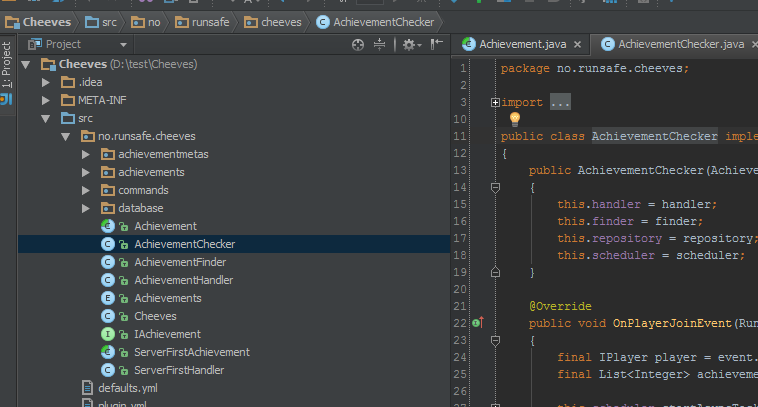The width and height of the screenshot is (758, 407).
Task: Click the IAchievement interface icon
Action: coord(107,334)
